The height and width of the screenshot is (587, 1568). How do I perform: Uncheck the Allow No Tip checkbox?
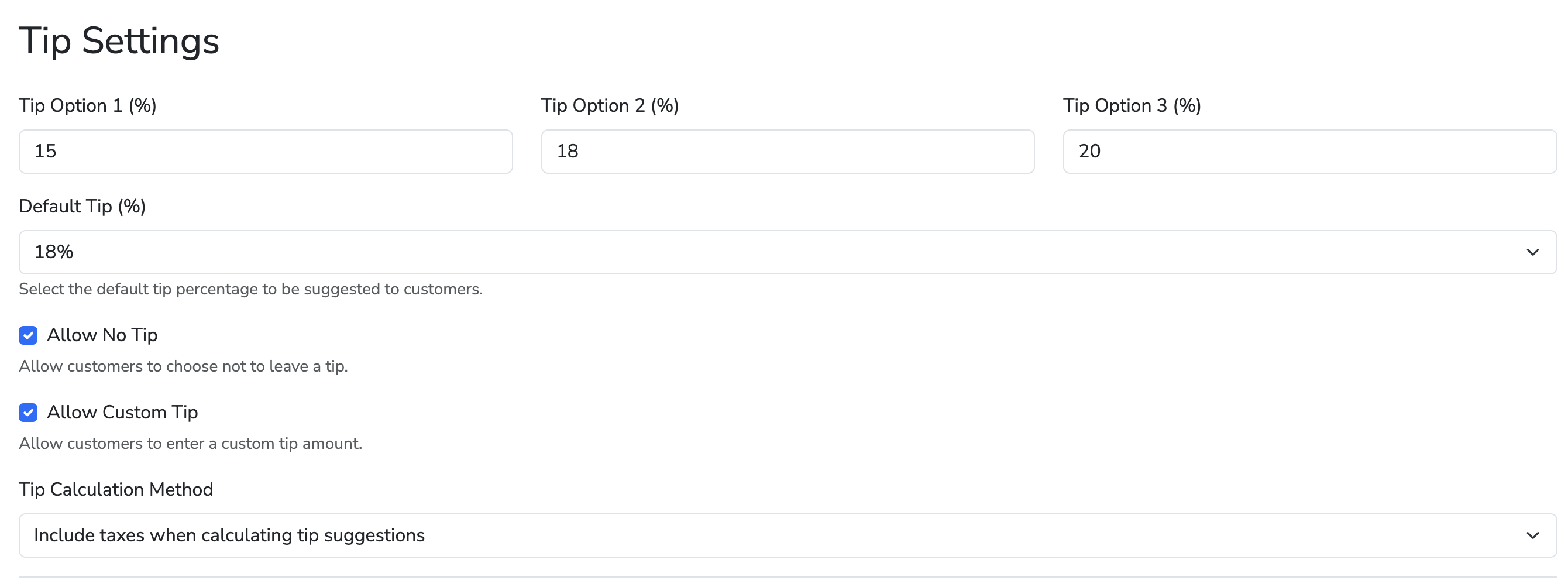coord(28,335)
